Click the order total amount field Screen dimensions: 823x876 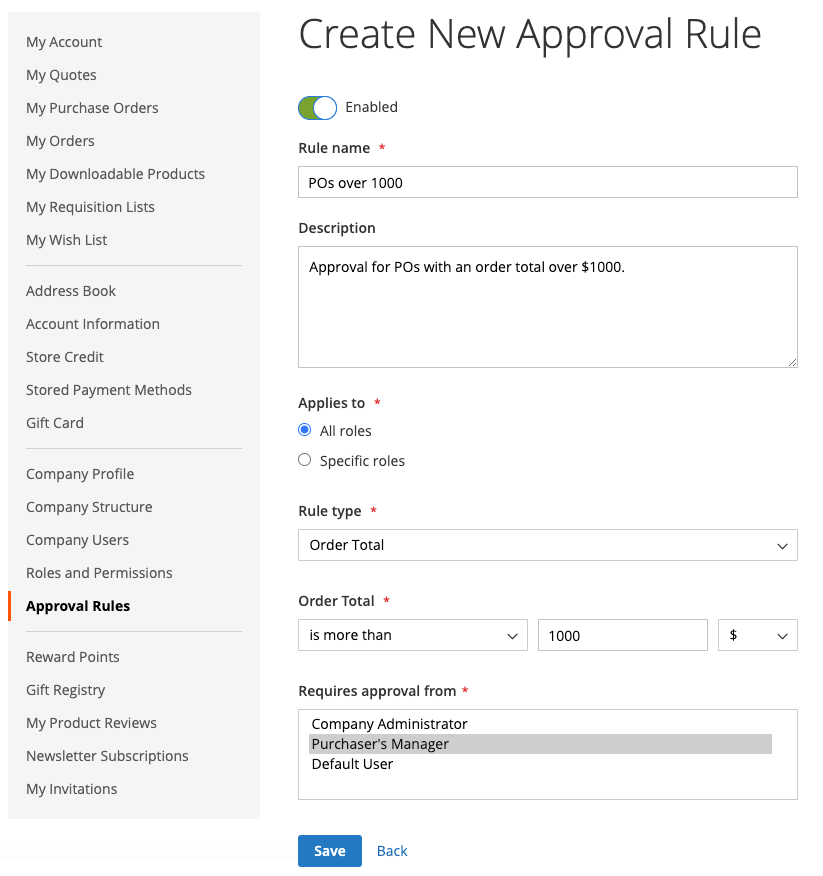point(622,635)
